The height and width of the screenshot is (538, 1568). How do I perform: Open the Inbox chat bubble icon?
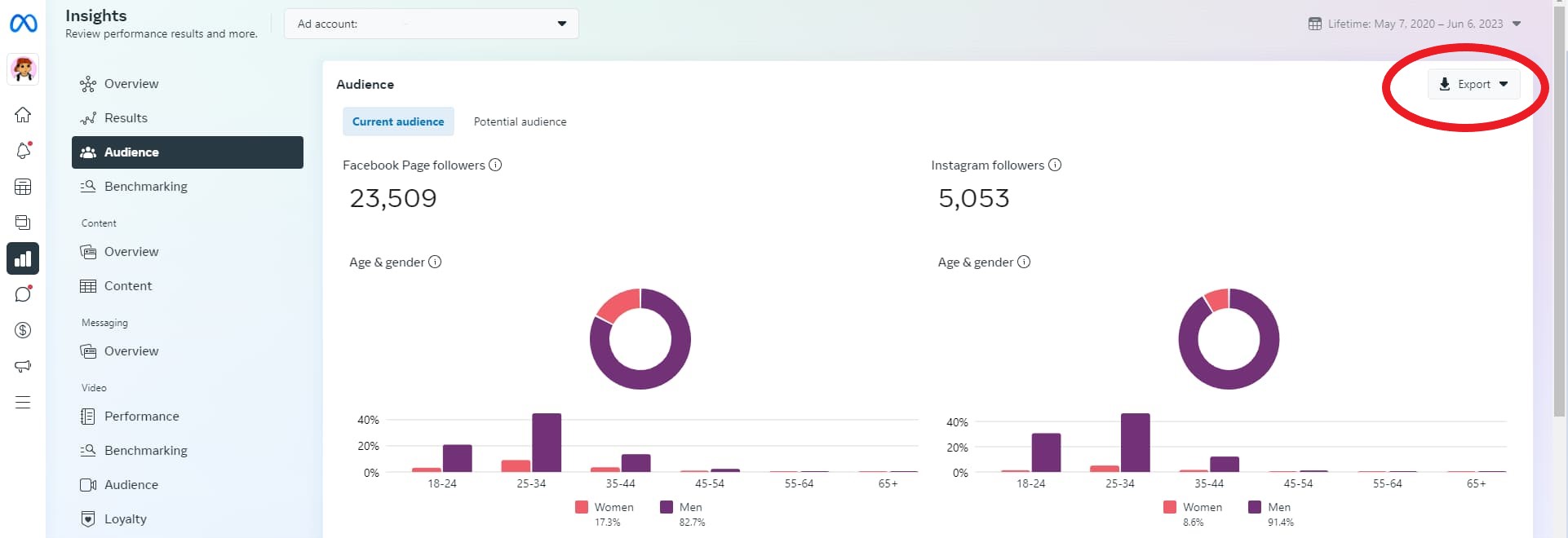coord(23,294)
